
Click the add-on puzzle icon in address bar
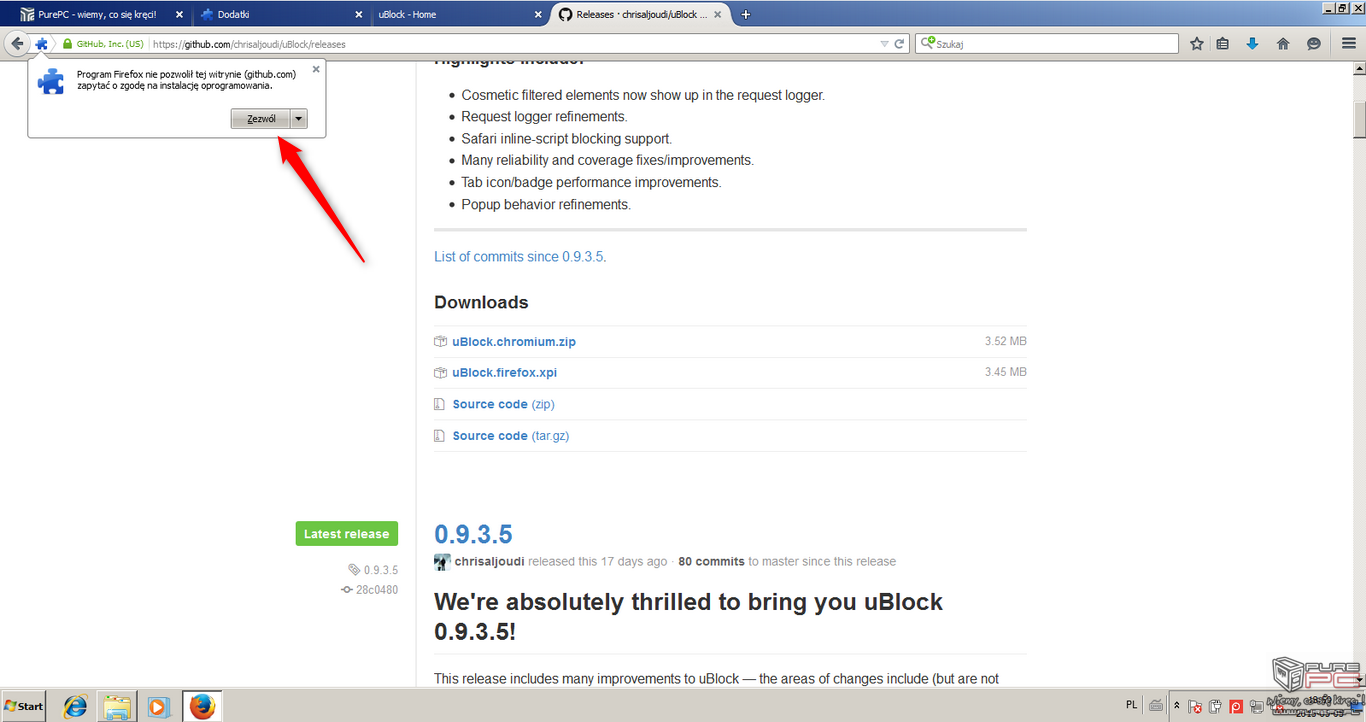point(42,44)
